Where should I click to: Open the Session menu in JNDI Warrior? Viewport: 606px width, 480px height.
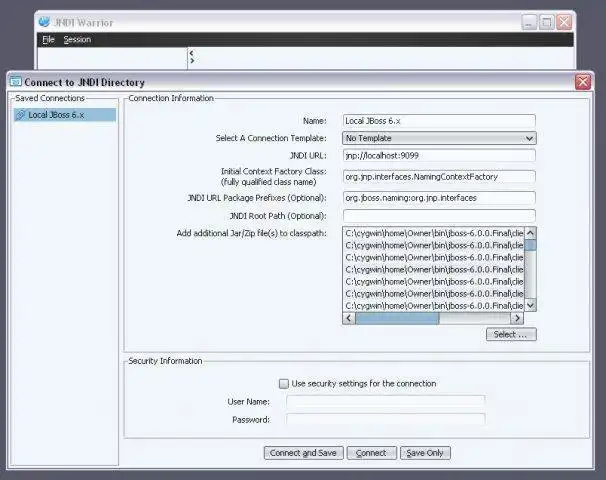pyautogui.click(x=77, y=39)
